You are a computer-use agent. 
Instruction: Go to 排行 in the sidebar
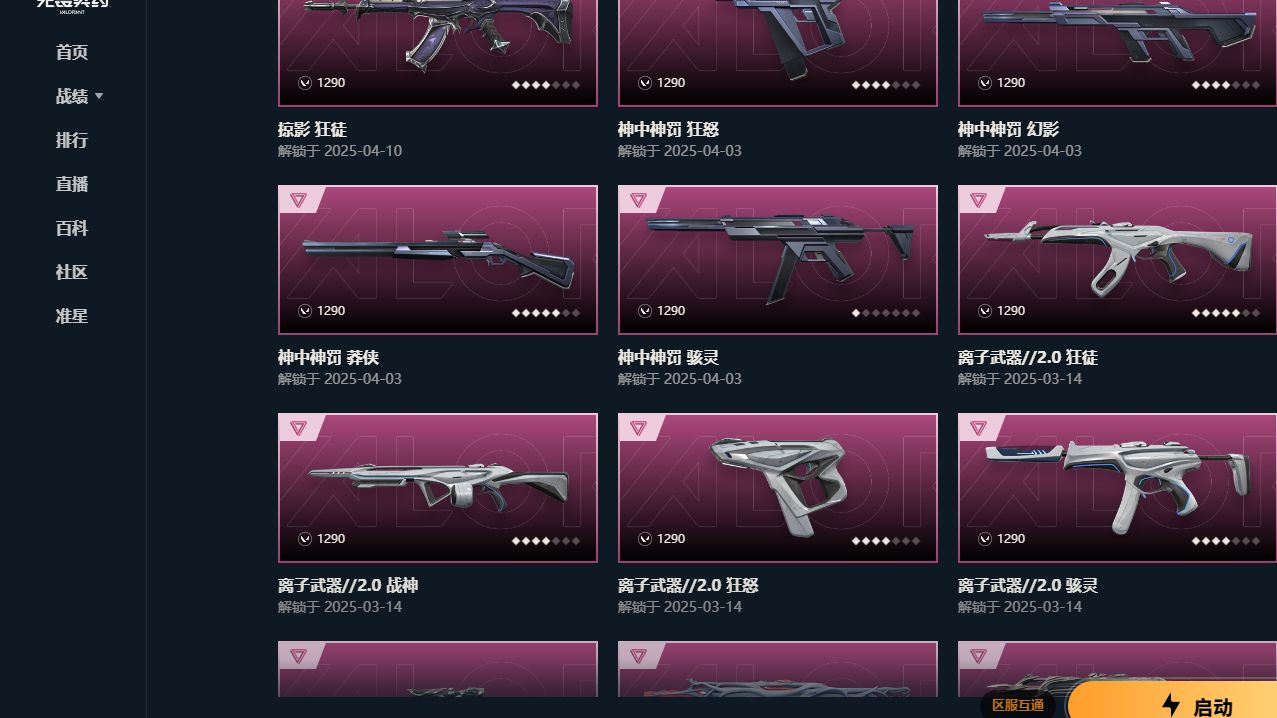pyautogui.click(x=72, y=140)
